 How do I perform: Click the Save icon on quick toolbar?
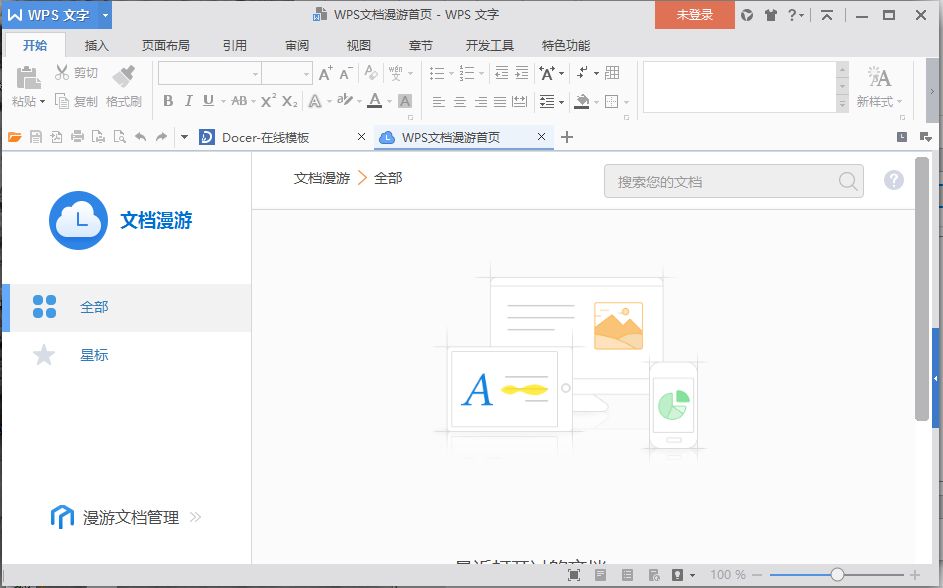[x=36, y=137]
